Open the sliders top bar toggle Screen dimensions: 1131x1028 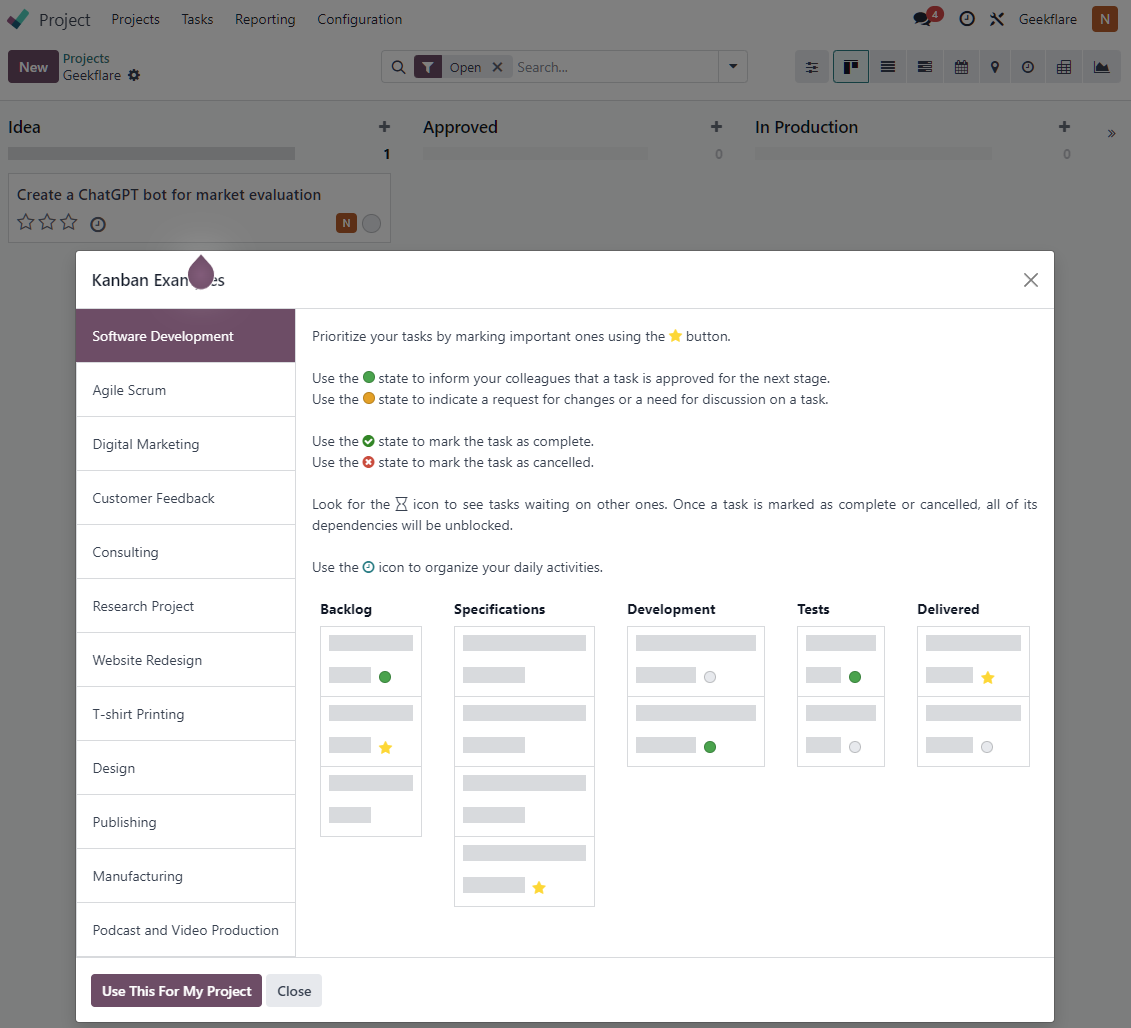pos(812,67)
